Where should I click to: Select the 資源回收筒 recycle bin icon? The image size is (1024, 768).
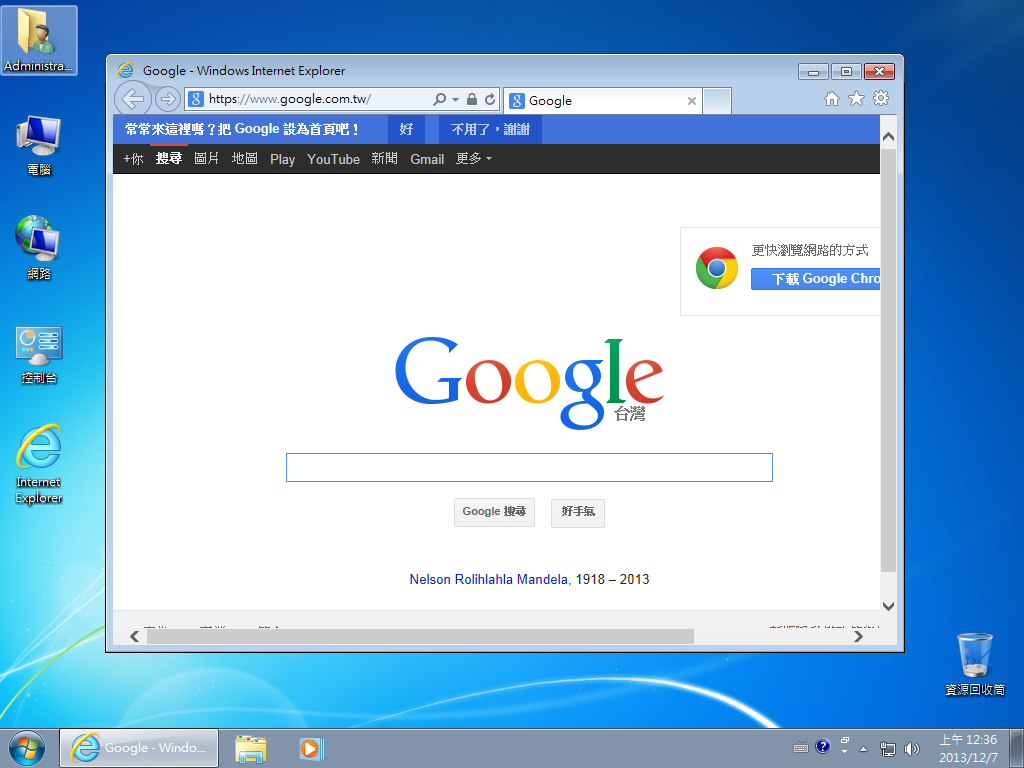click(x=974, y=664)
